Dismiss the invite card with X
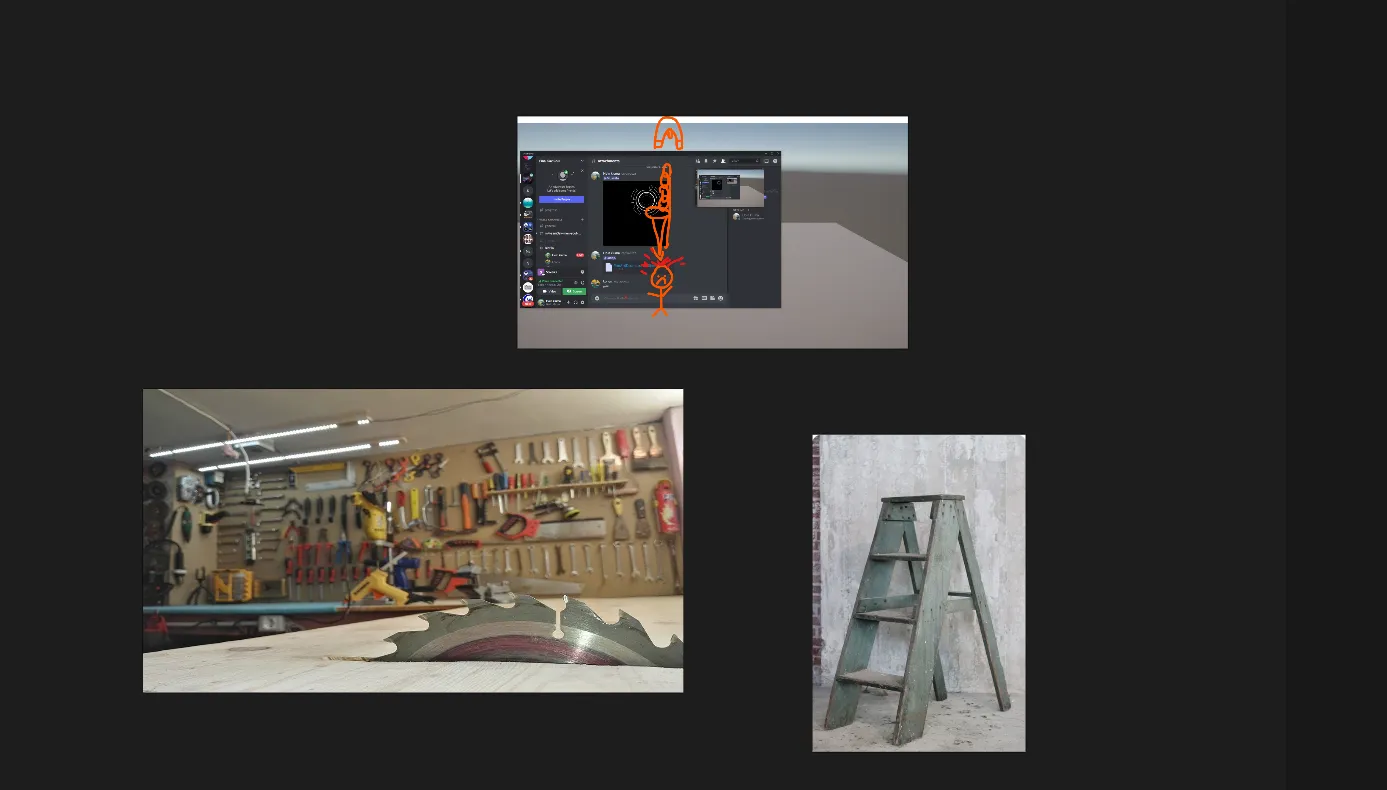The image size is (1387, 790). pyautogui.click(x=582, y=170)
